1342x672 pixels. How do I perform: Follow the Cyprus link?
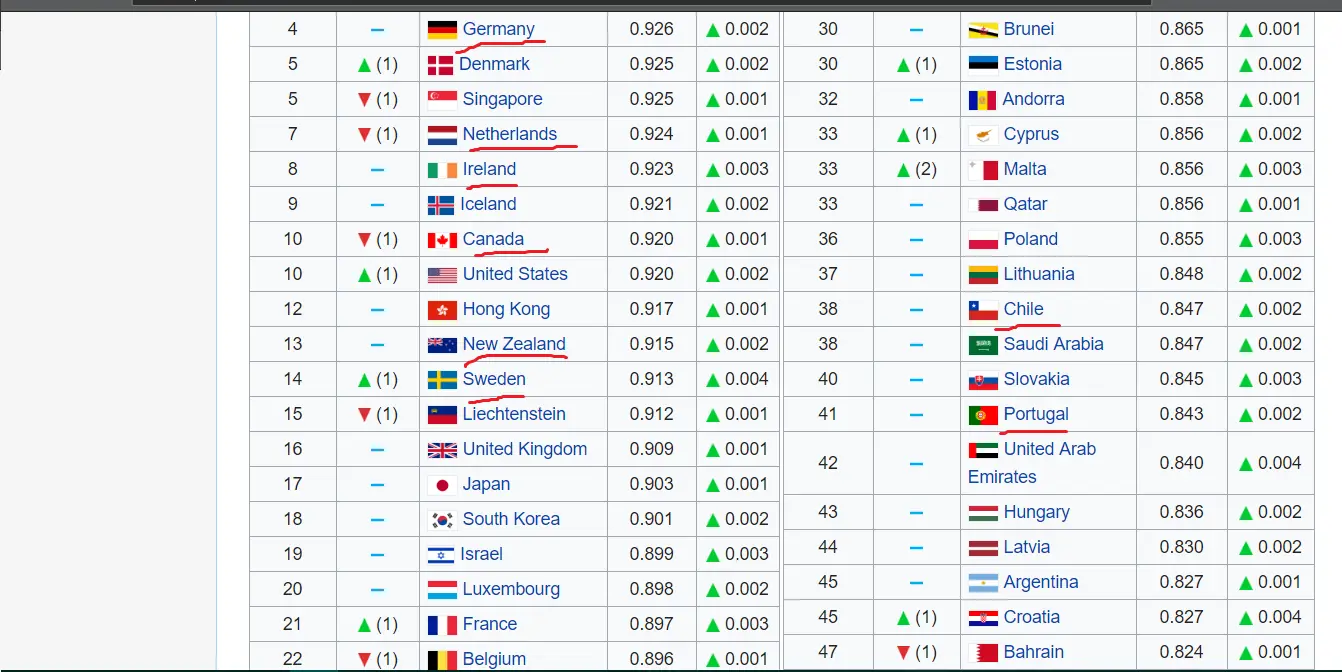coord(1031,134)
